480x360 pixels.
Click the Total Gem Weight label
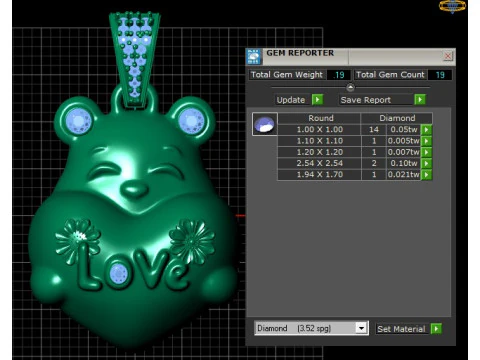click(x=287, y=75)
